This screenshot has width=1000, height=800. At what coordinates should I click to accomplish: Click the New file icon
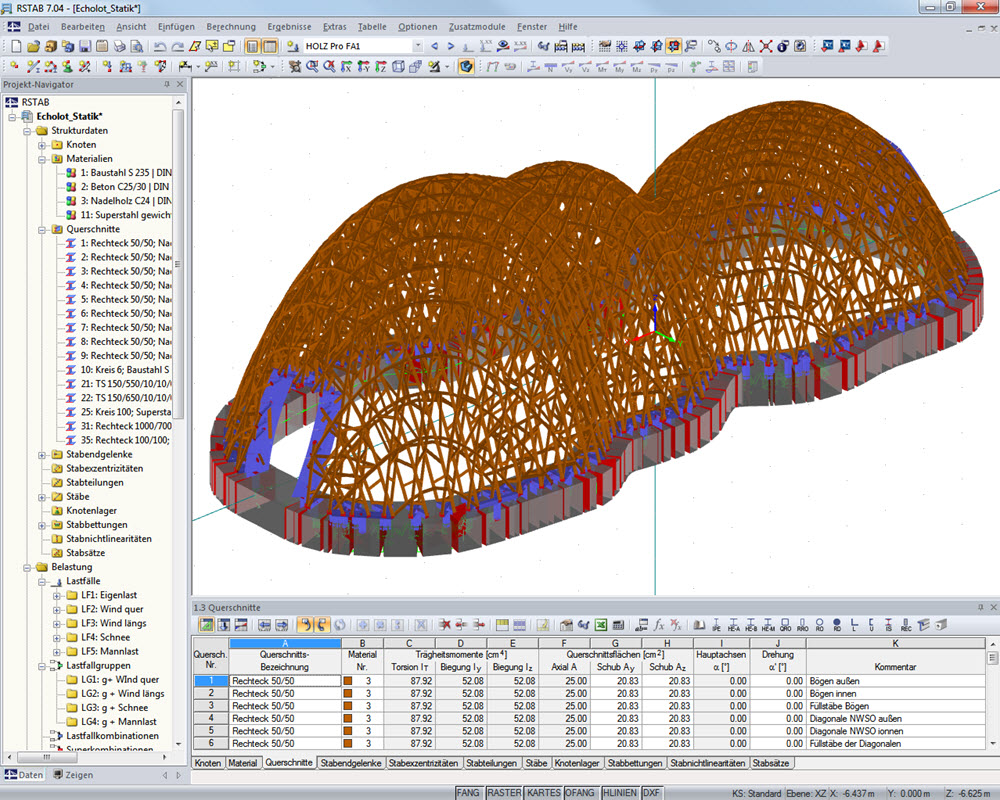pyautogui.click(x=16, y=46)
